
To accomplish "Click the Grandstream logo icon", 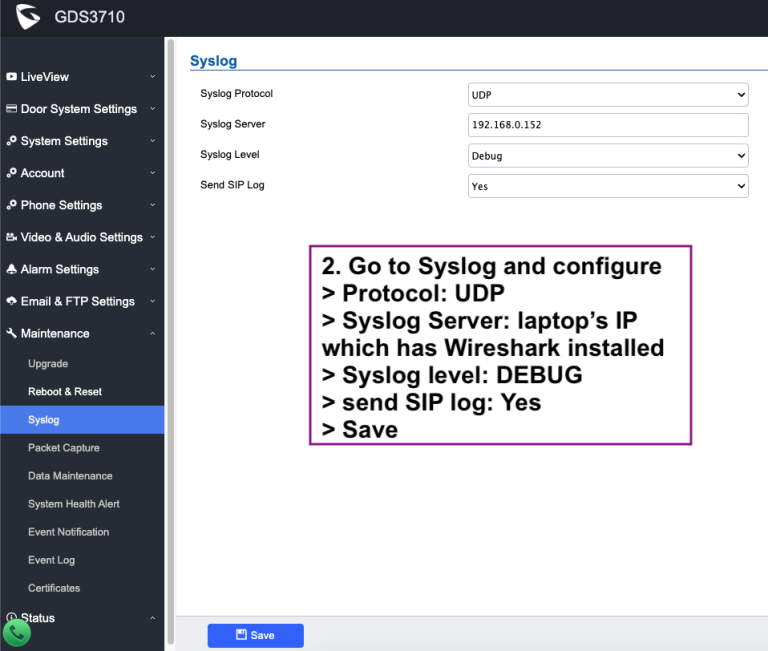I will (27, 17).
